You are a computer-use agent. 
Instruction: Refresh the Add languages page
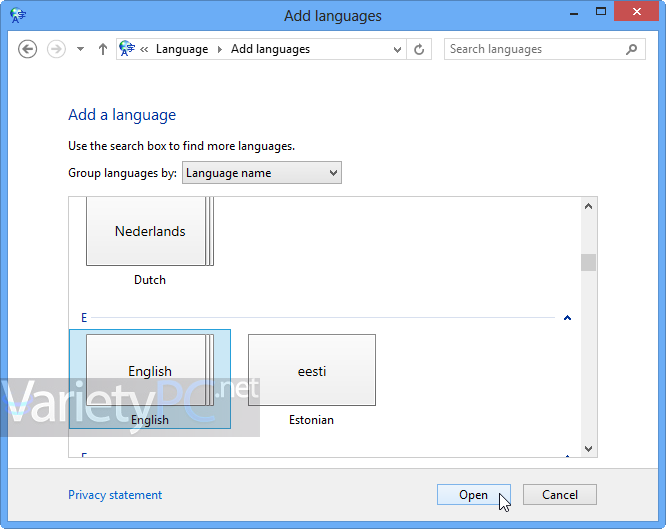coord(419,49)
